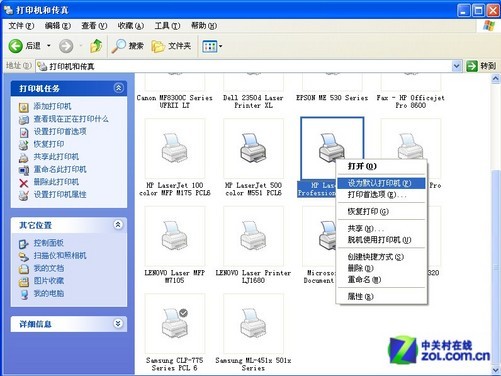
Task: Click the Canon MF8300C Series UFRII LT label
Action: [175, 102]
